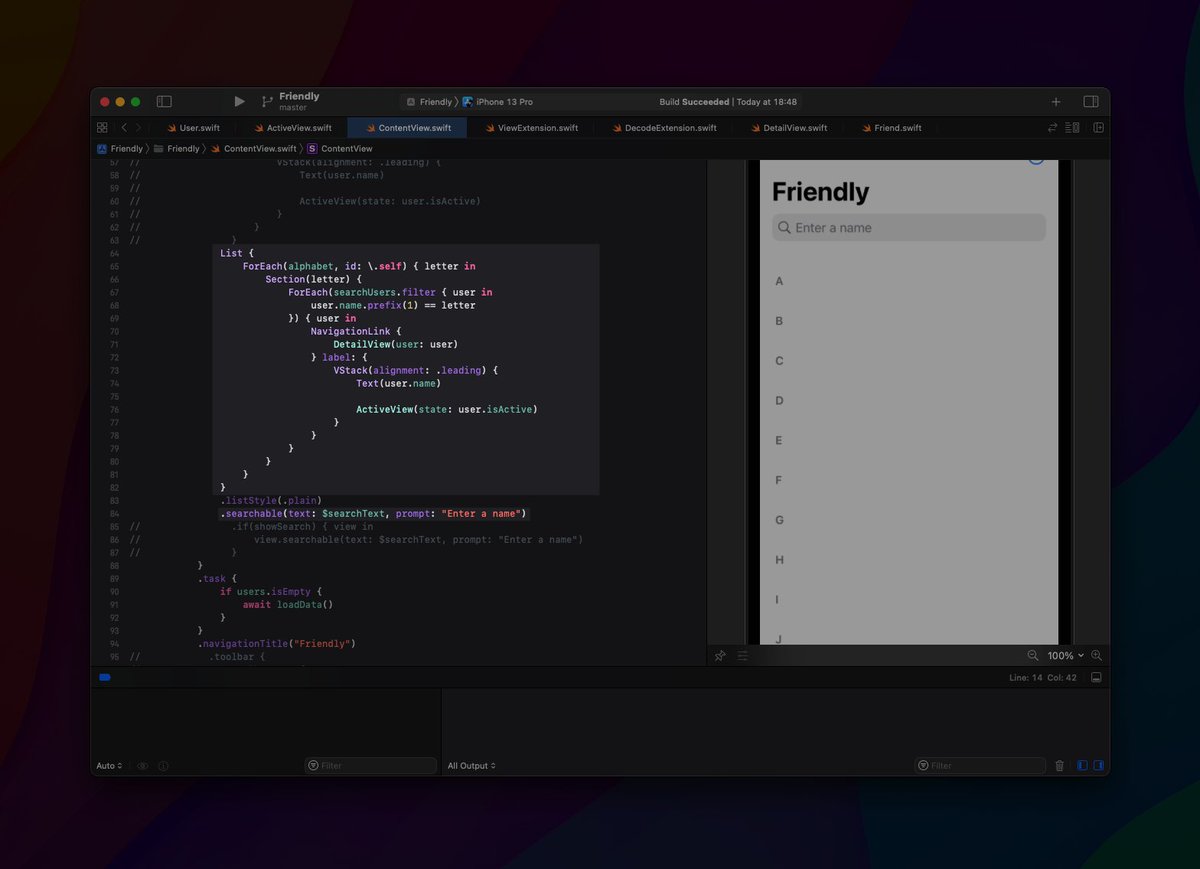Image resolution: width=1200 pixels, height=869 pixels.
Task: Click ContentView.swift in the breadcrumb path
Action: [x=259, y=149]
